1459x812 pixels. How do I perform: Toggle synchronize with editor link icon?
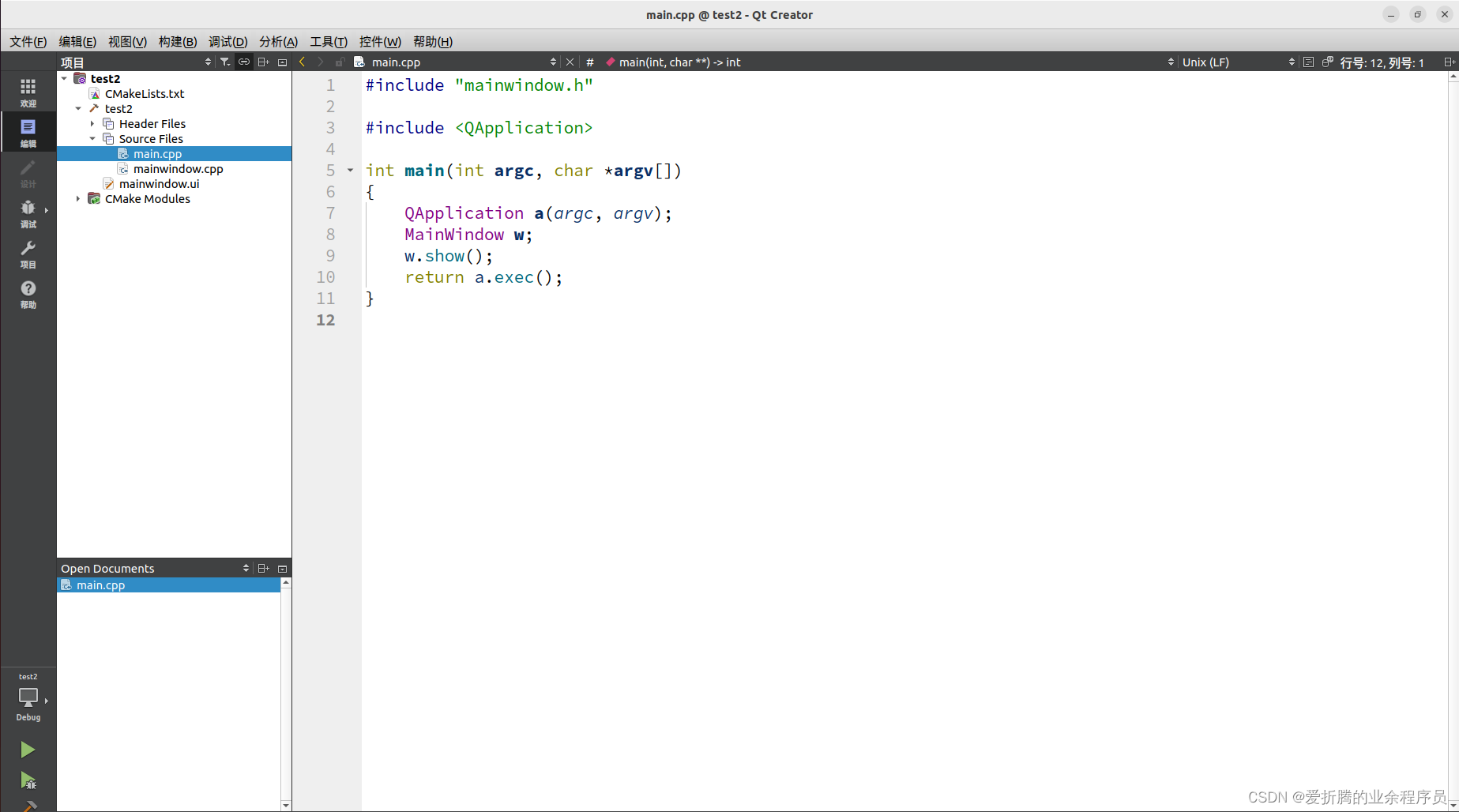click(244, 62)
